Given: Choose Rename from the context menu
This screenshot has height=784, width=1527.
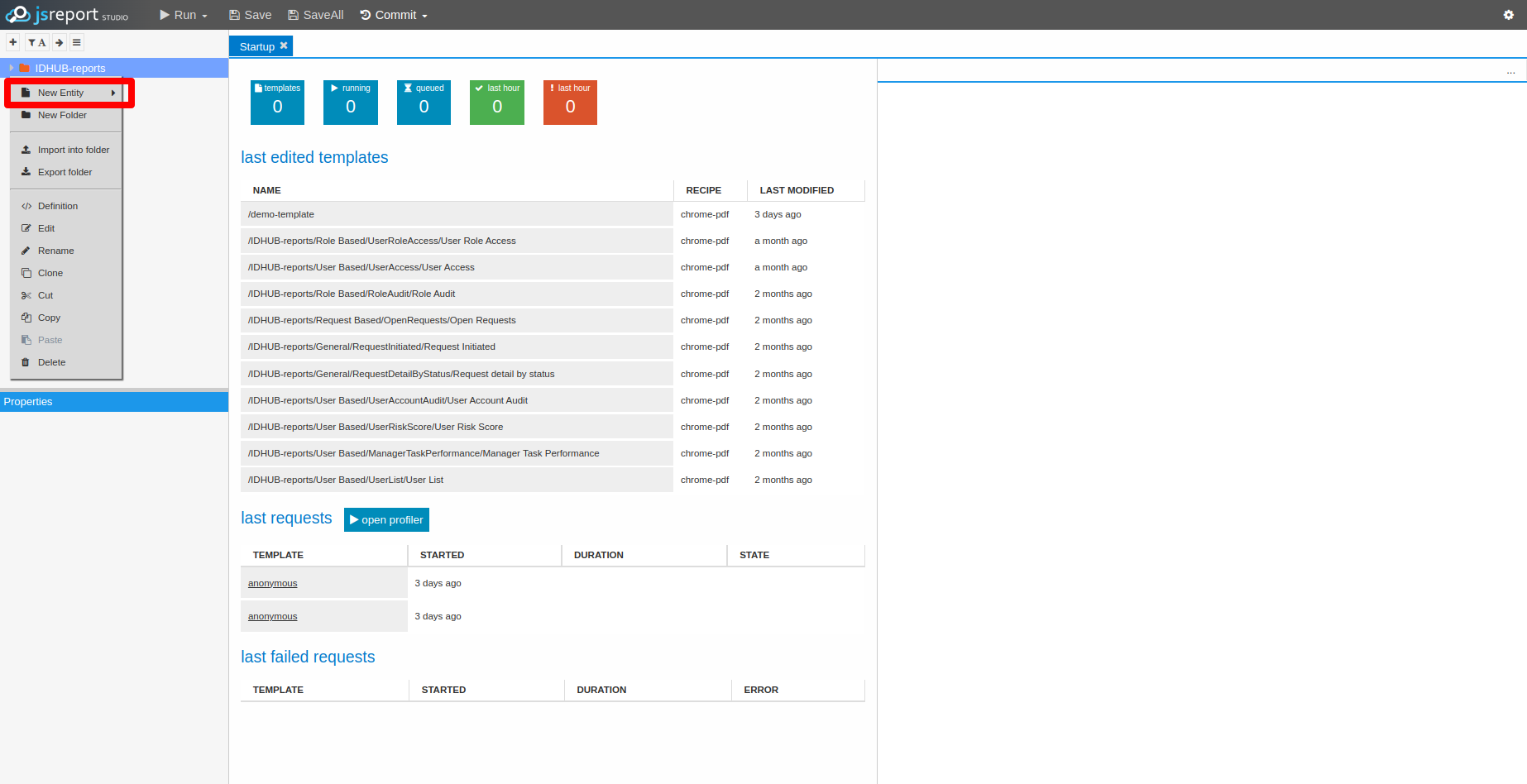Looking at the screenshot, I should pyautogui.click(x=55, y=251).
